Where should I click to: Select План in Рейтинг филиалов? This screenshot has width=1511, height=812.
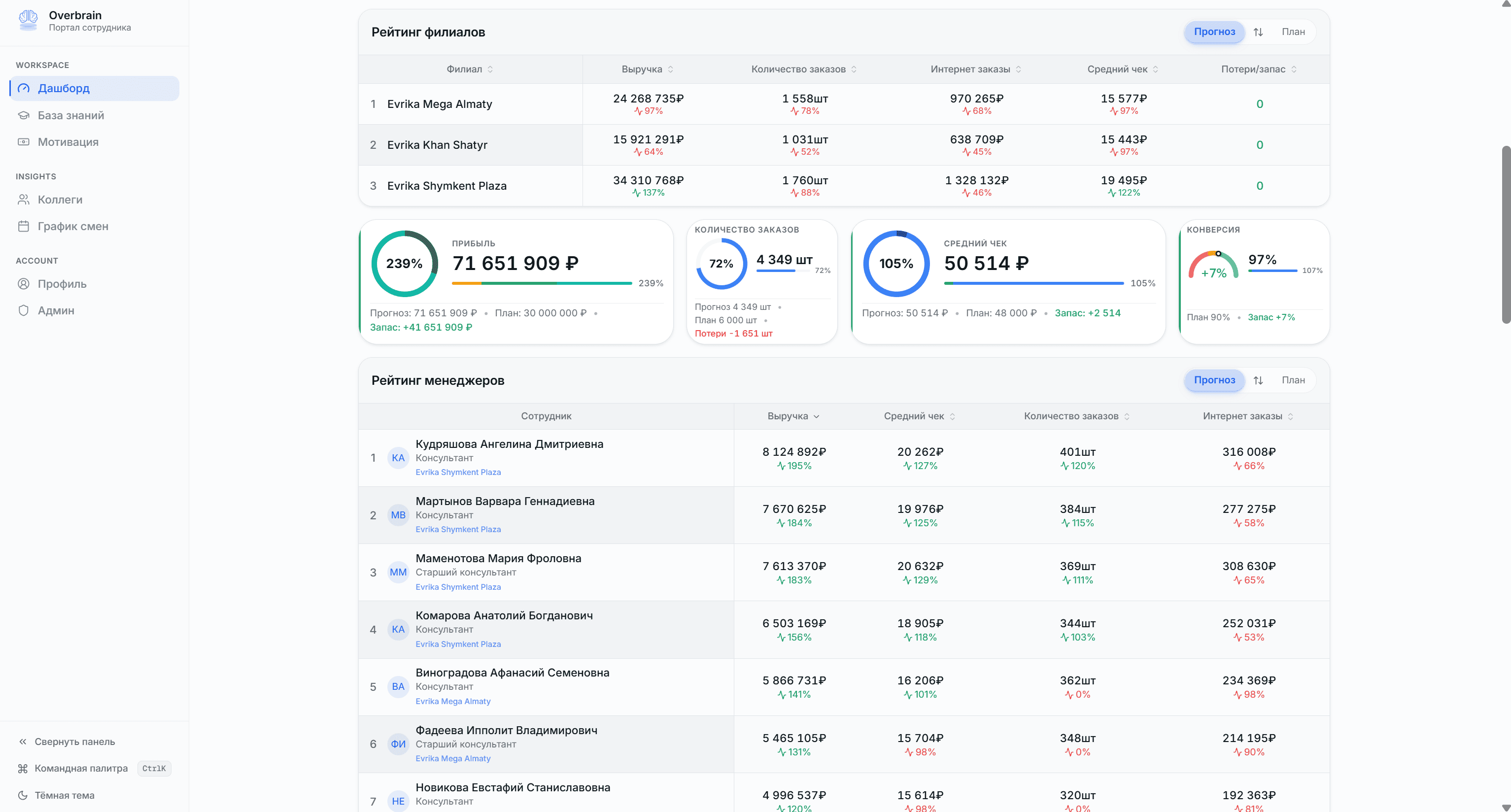pos(1293,32)
